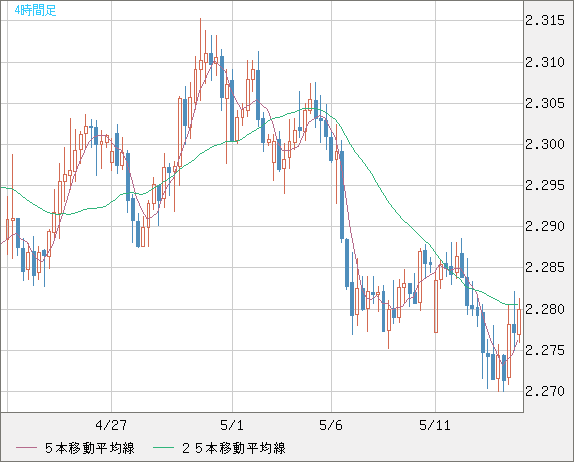This screenshot has height=462, width=574.
Task: Click the last candlestick at chart's right edge
Action: pos(519,321)
